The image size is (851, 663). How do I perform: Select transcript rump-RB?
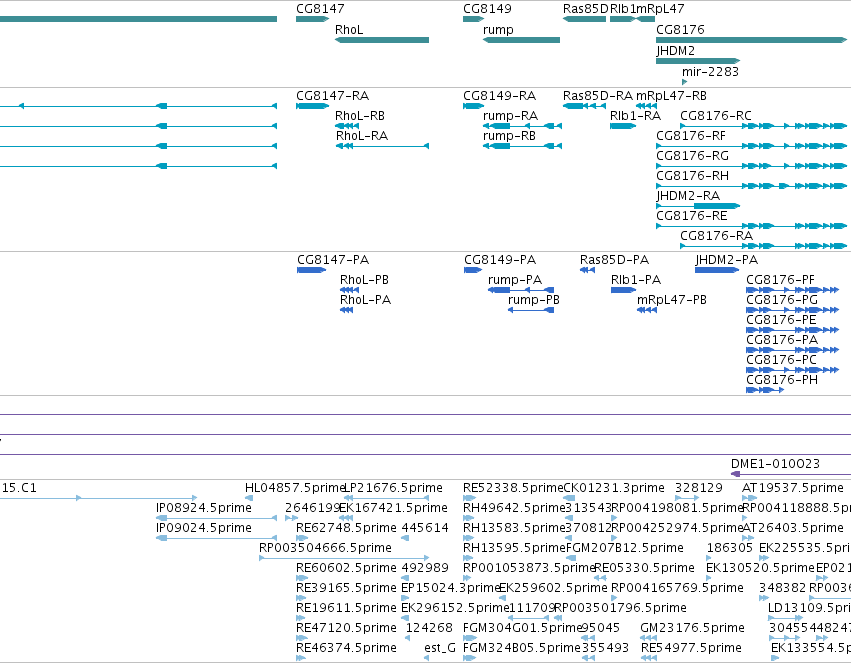pyautogui.click(x=509, y=136)
